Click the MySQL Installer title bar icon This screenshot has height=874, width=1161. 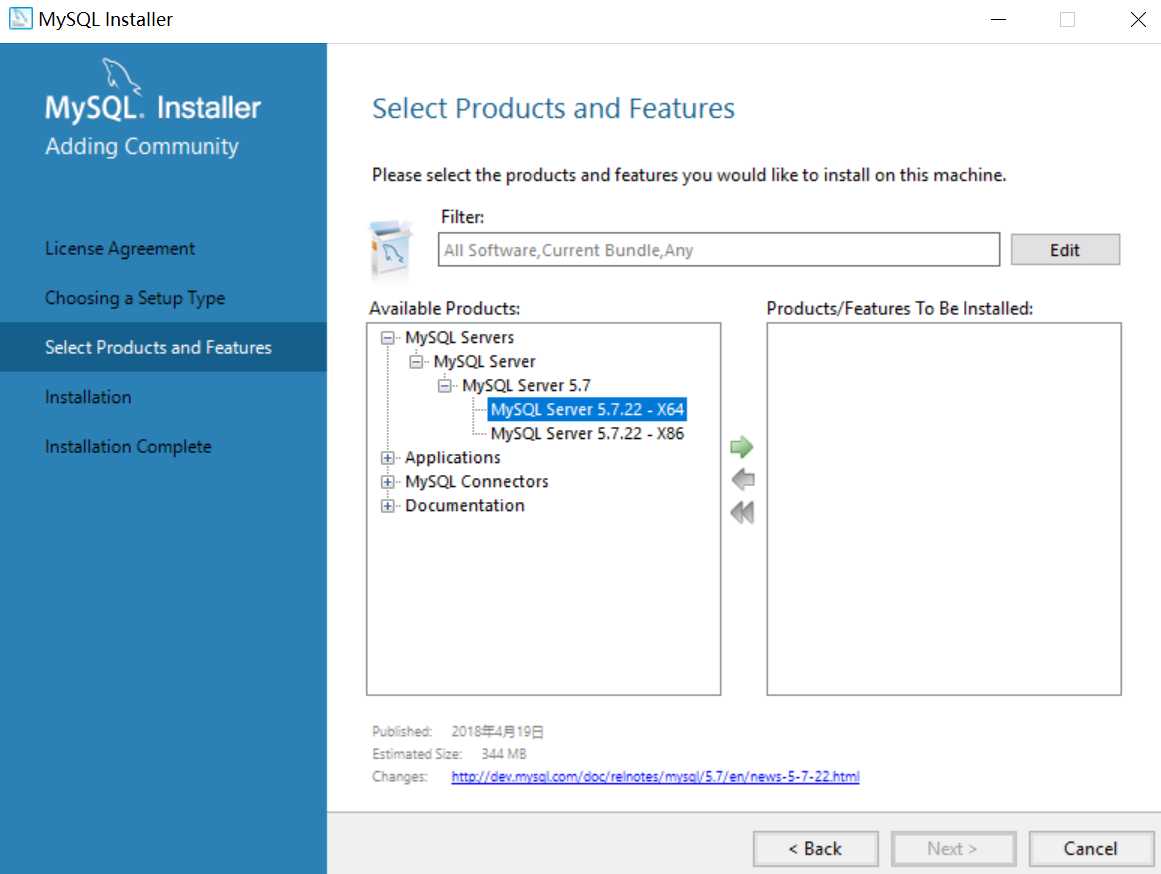(20, 19)
